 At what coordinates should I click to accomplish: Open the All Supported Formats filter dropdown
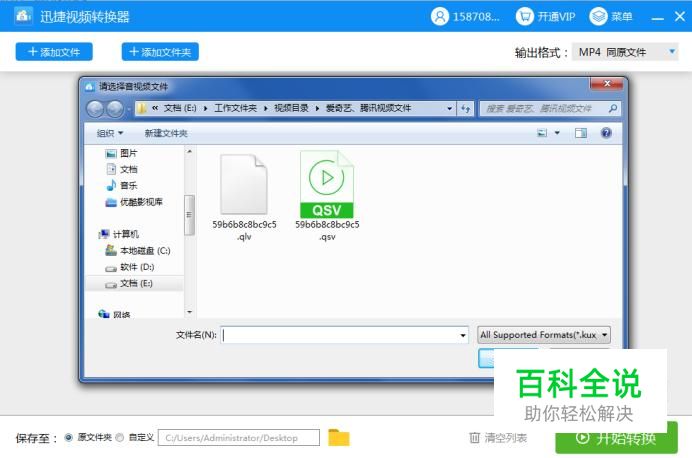pos(544,335)
